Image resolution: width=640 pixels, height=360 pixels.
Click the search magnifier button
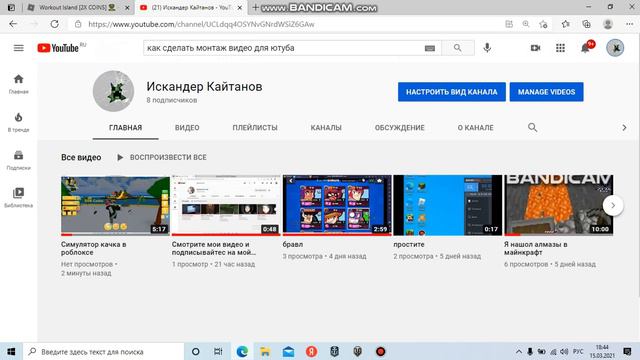coord(458,48)
